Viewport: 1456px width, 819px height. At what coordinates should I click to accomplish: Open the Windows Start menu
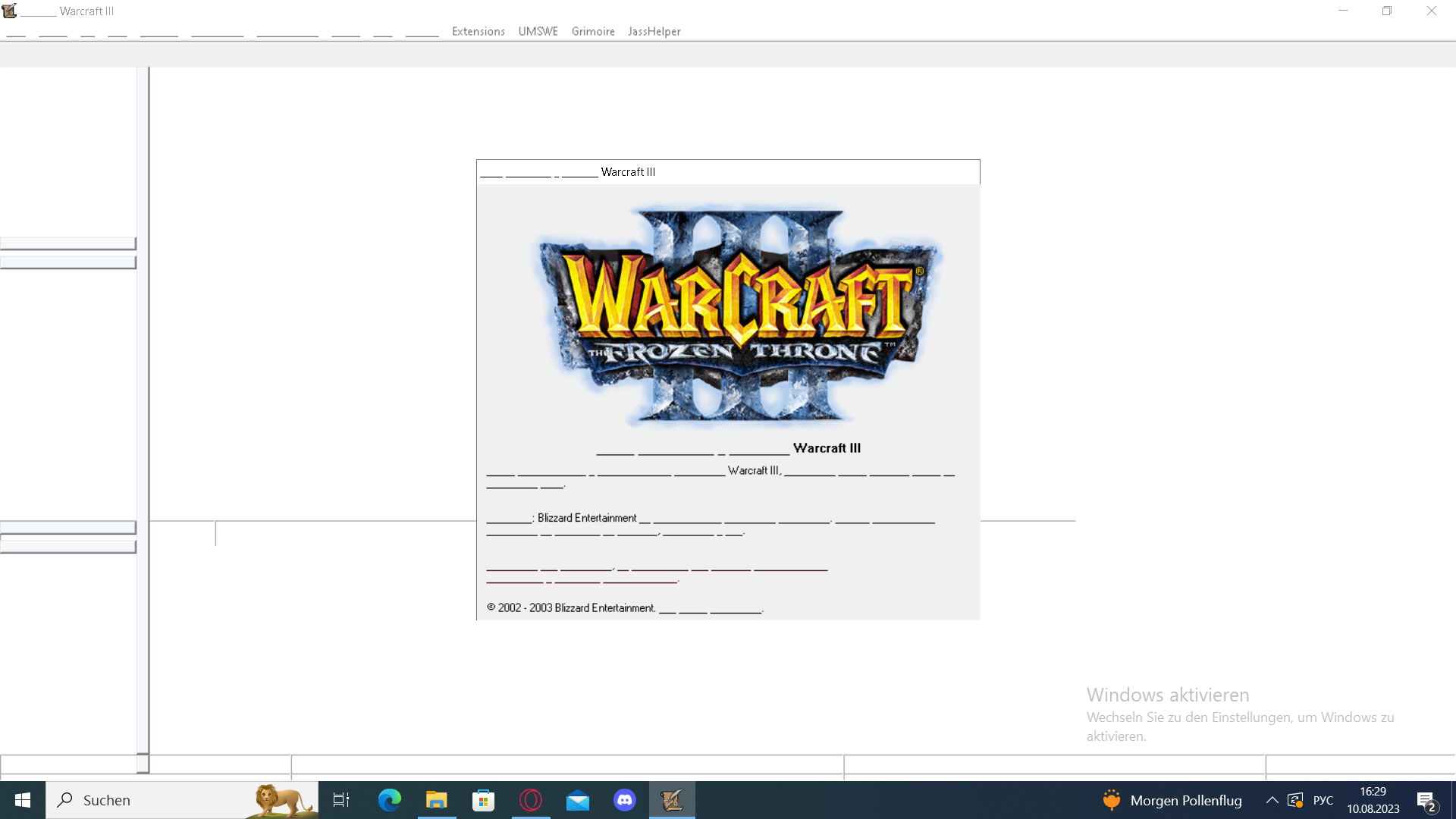23,800
